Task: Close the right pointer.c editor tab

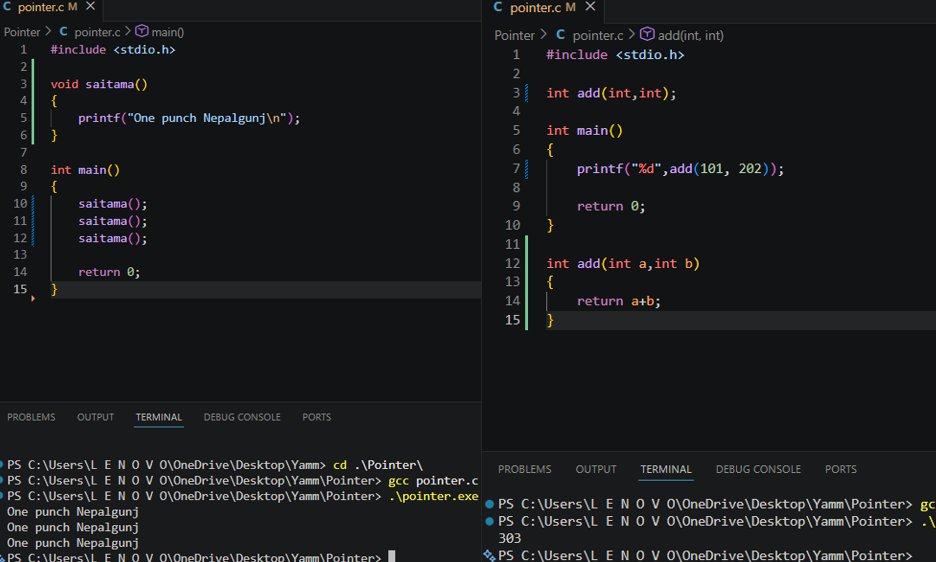Action: (590, 7)
